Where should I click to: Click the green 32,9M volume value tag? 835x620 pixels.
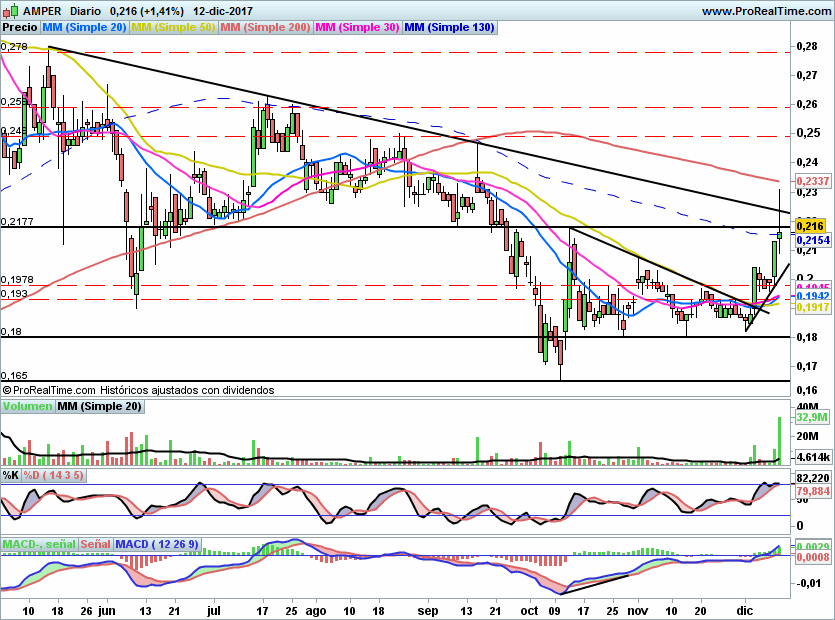point(811,417)
